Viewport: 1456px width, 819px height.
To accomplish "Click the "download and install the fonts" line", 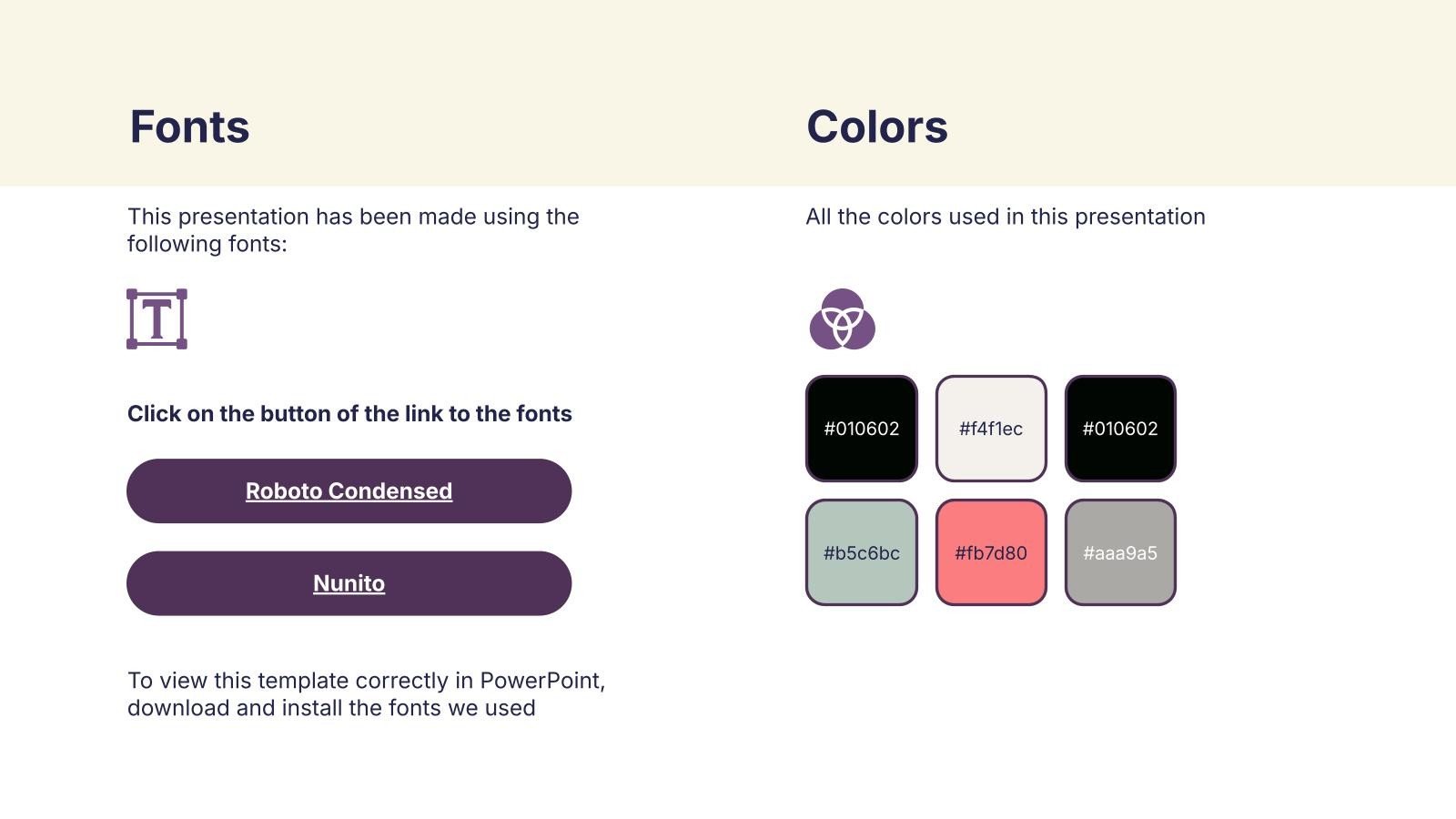I will [331, 708].
